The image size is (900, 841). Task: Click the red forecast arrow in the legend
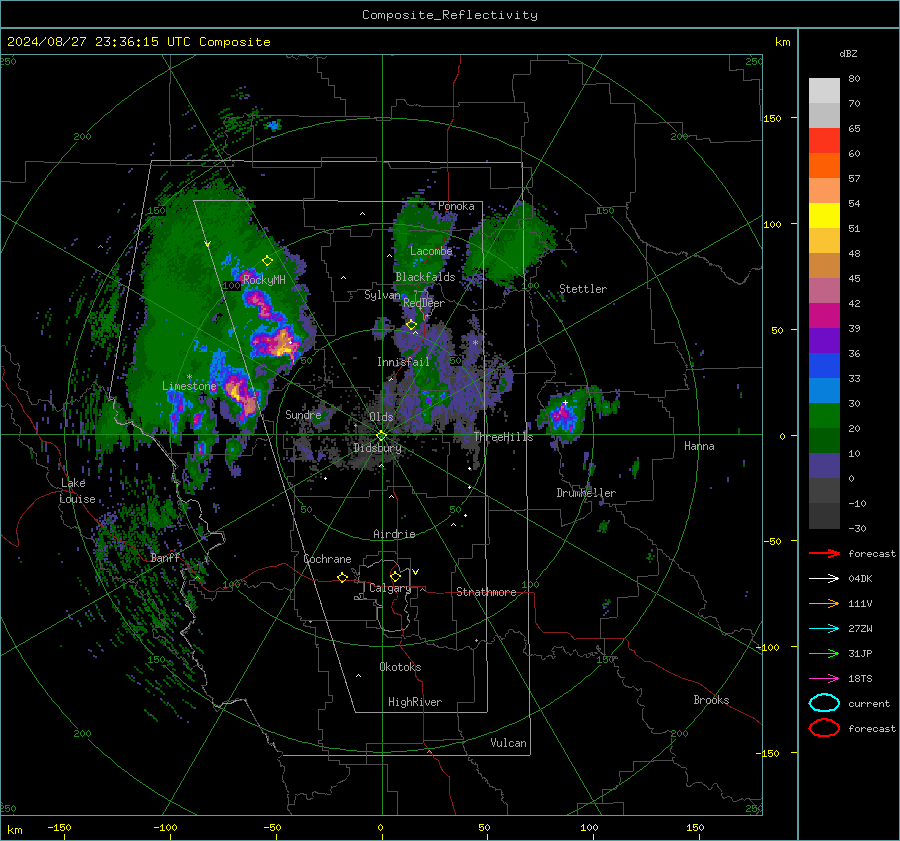click(824, 553)
